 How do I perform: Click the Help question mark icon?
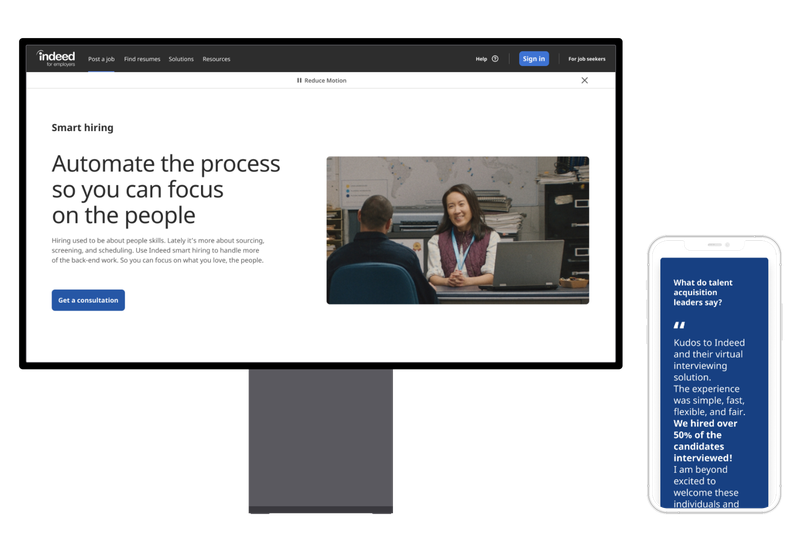click(x=495, y=59)
